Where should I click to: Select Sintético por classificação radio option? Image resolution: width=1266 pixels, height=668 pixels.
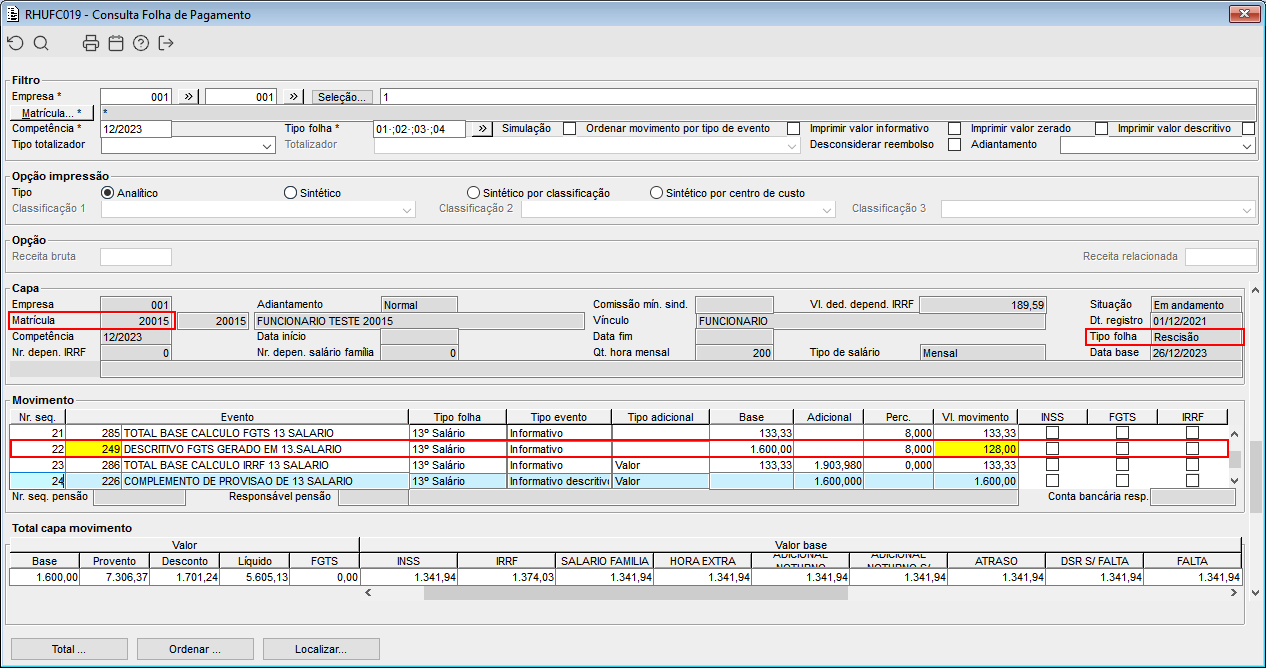coord(474,193)
